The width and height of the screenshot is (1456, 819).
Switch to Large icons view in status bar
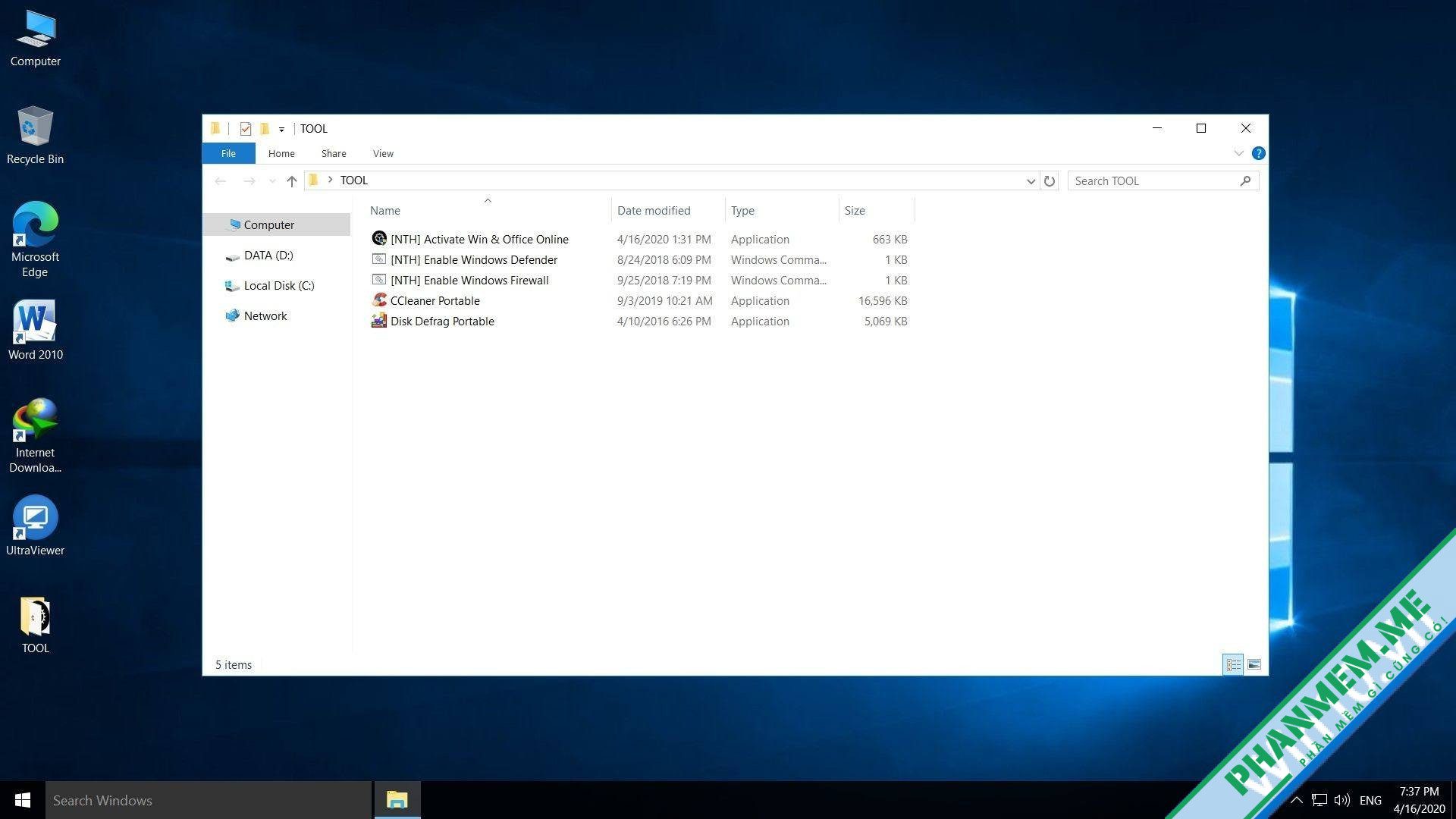tap(1254, 665)
